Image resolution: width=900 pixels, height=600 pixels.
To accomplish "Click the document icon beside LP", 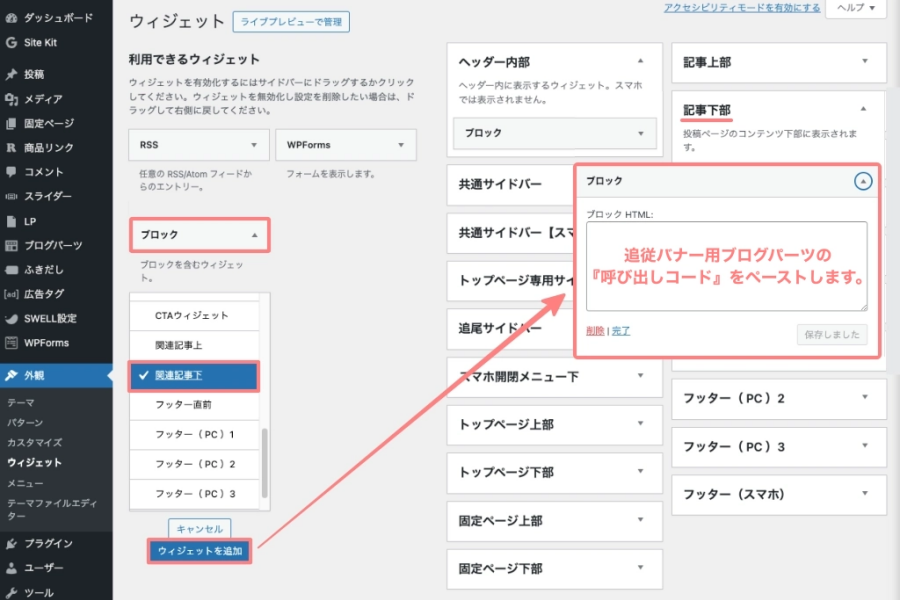I will [x=11, y=221].
